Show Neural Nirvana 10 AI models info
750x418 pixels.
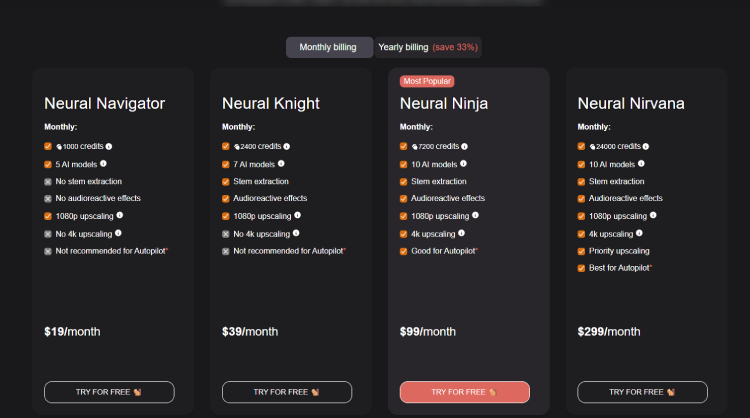point(641,164)
